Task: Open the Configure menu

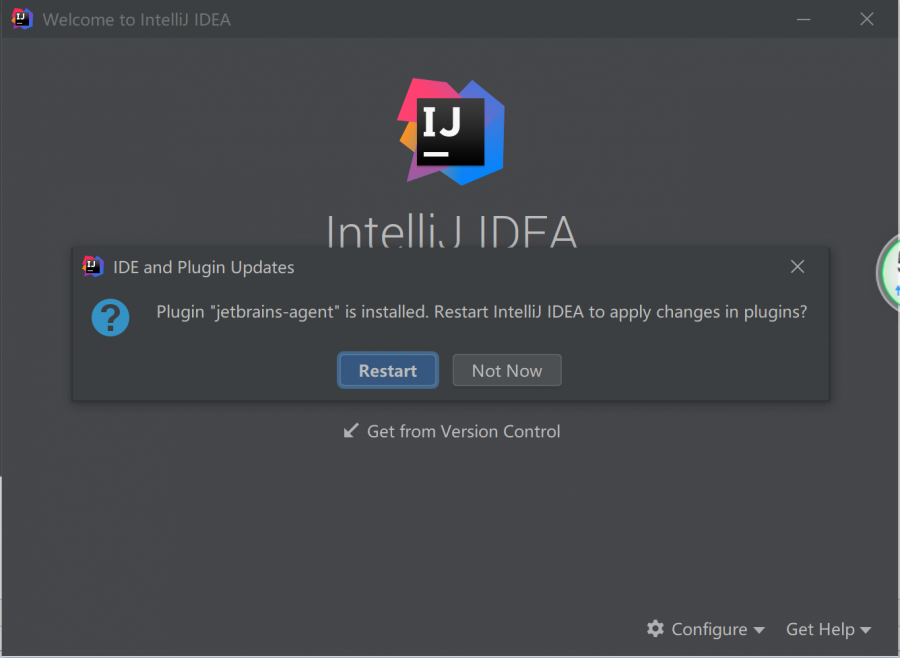Action: (709, 629)
